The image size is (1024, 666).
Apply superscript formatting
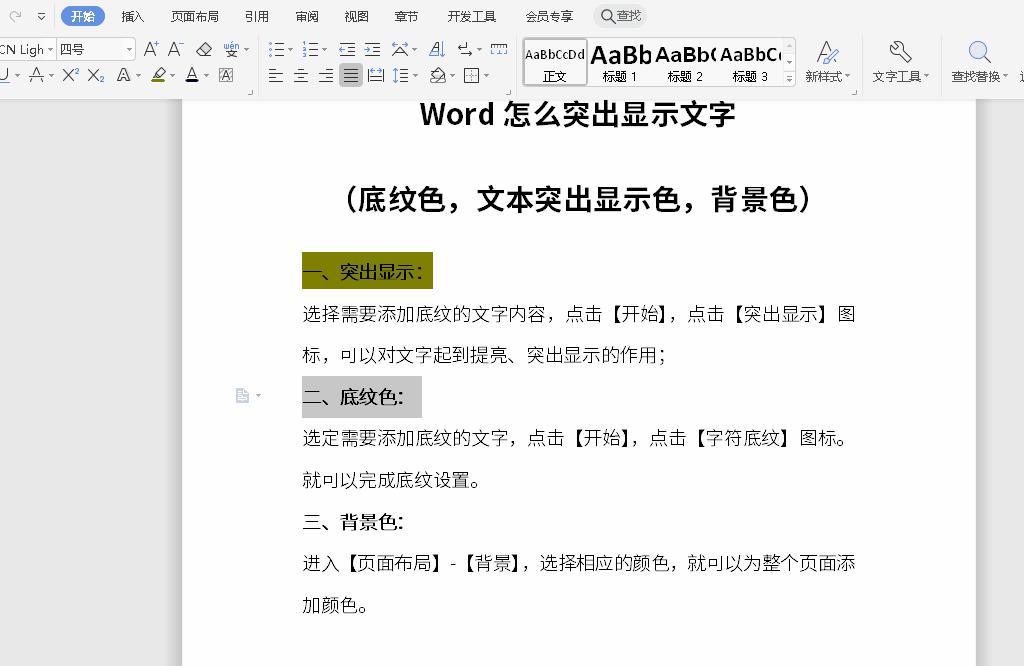tap(70, 75)
